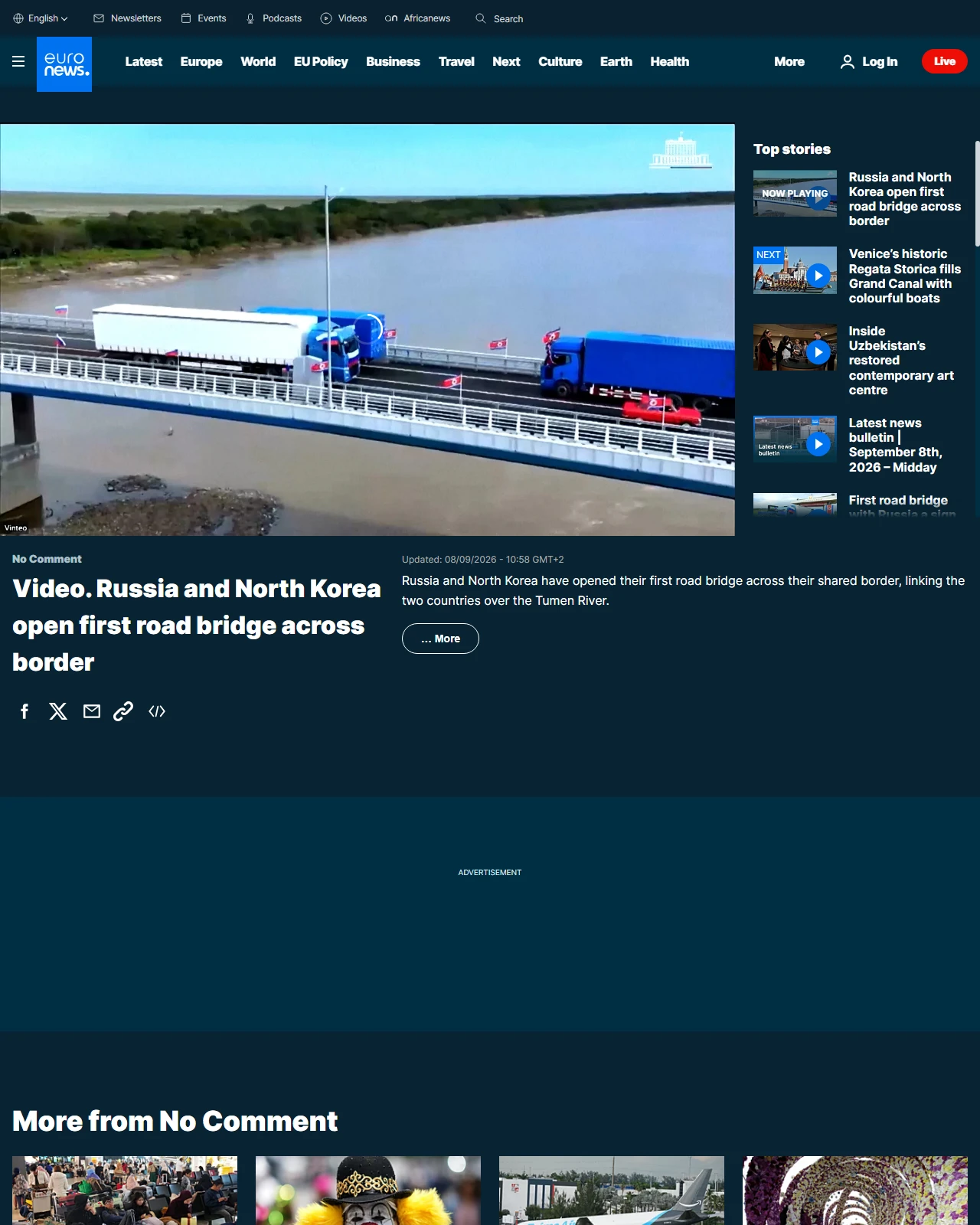Open the Travel section

[456, 61]
